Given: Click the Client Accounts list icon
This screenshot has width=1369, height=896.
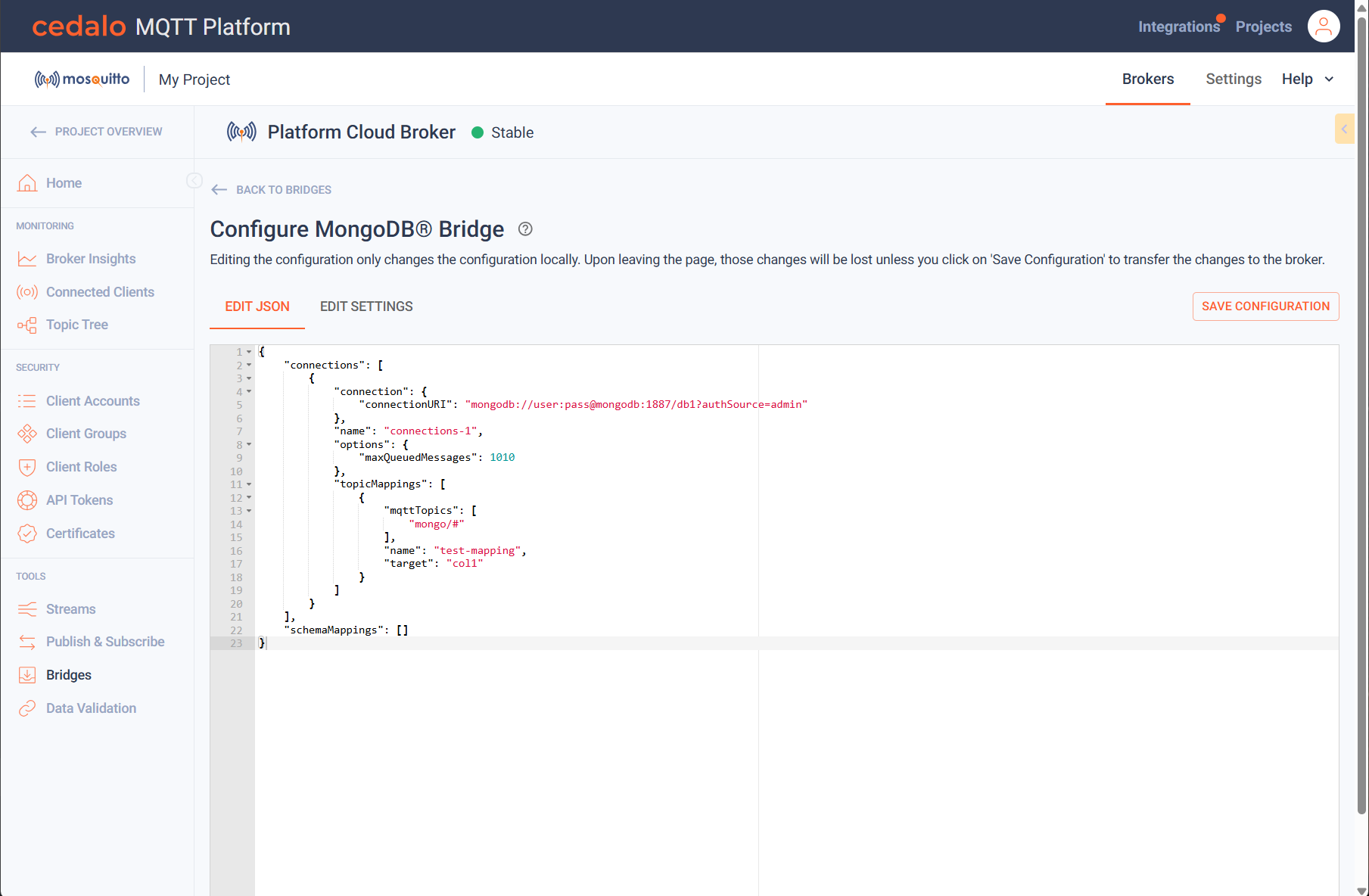Looking at the screenshot, I should (27, 401).
